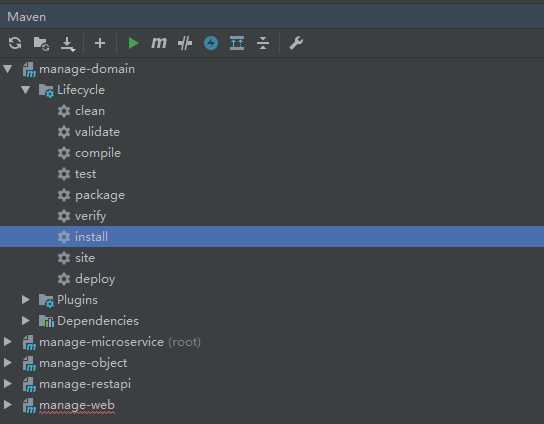Viewport: 544px width, 424px height.
Task: Expand the manage-microservice (root) module arrow
Action: [8, 342]
